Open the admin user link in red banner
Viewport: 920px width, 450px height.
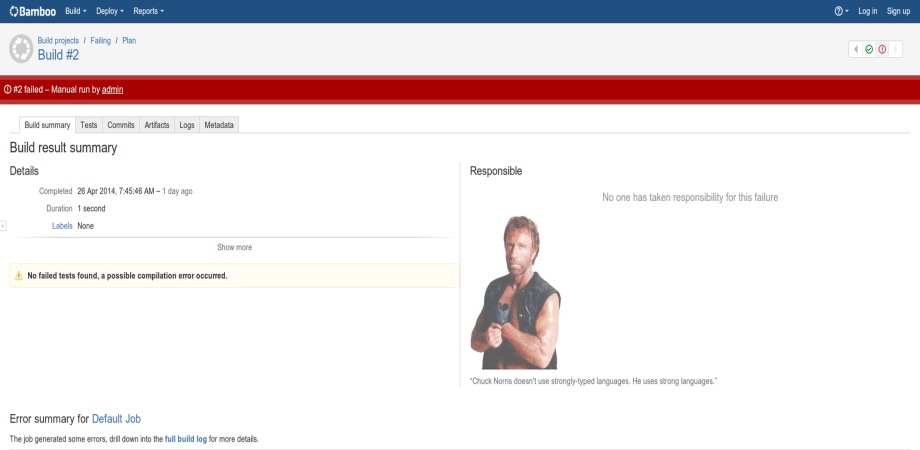[x=113, y=90]
